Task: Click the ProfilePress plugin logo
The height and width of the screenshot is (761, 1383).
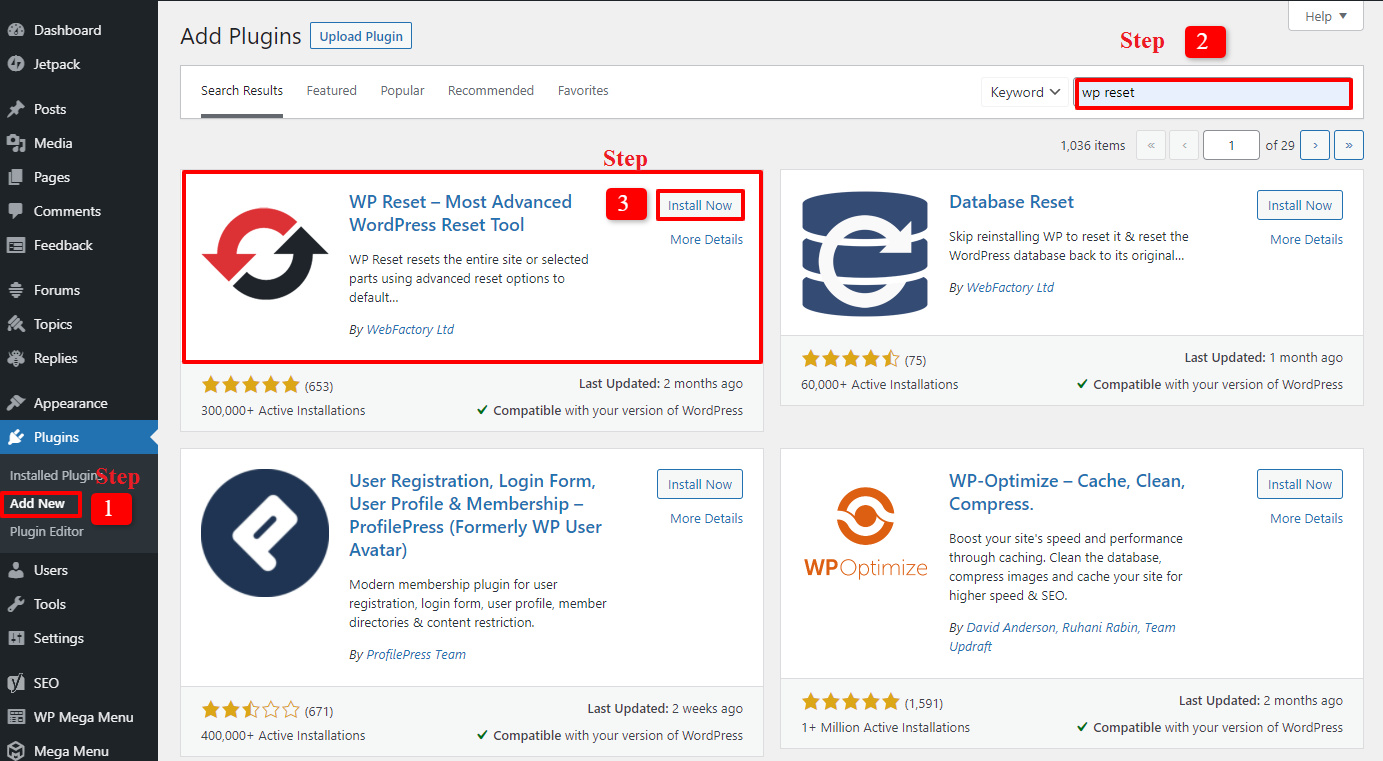Action: tap(265, 532)
